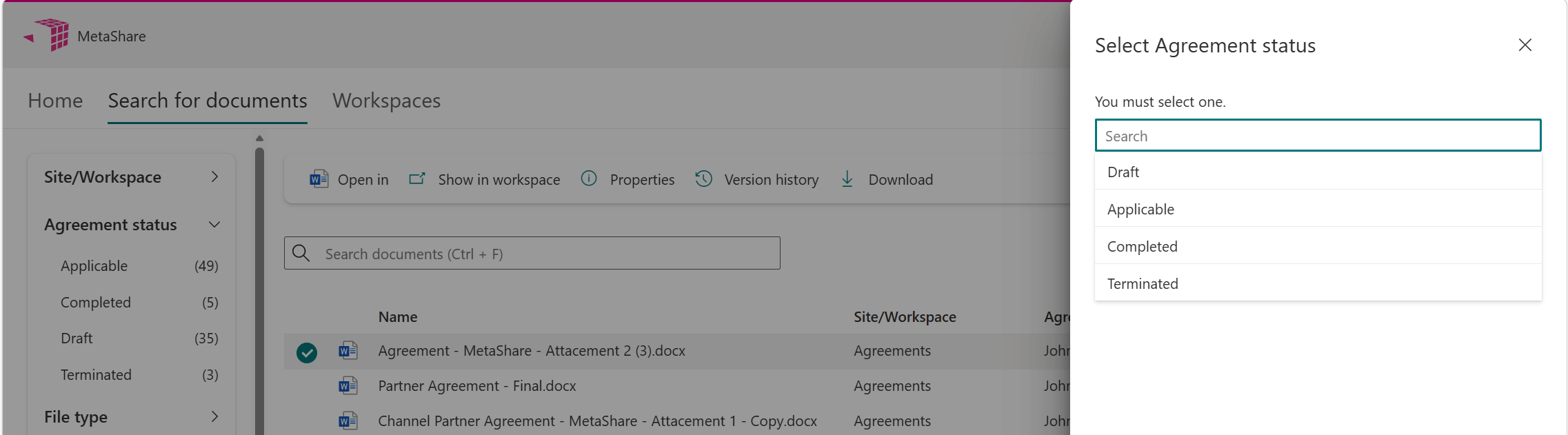This screenshot has width=1568, height=435.
Task: Click Word icon of Partner Agreement - Final.docx
Action: tap(348, 386)
